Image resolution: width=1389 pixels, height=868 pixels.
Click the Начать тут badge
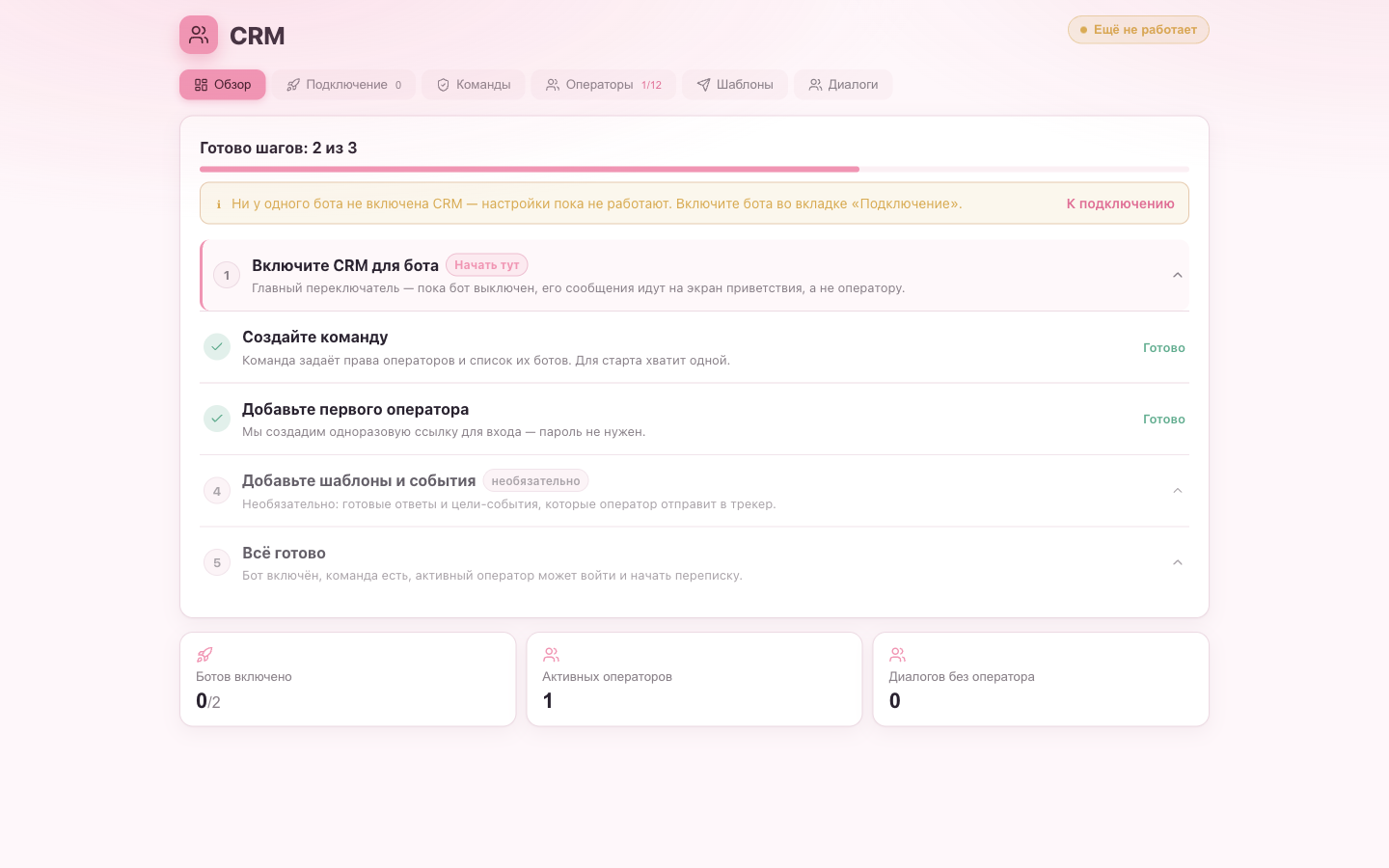(x=487, y=265)
